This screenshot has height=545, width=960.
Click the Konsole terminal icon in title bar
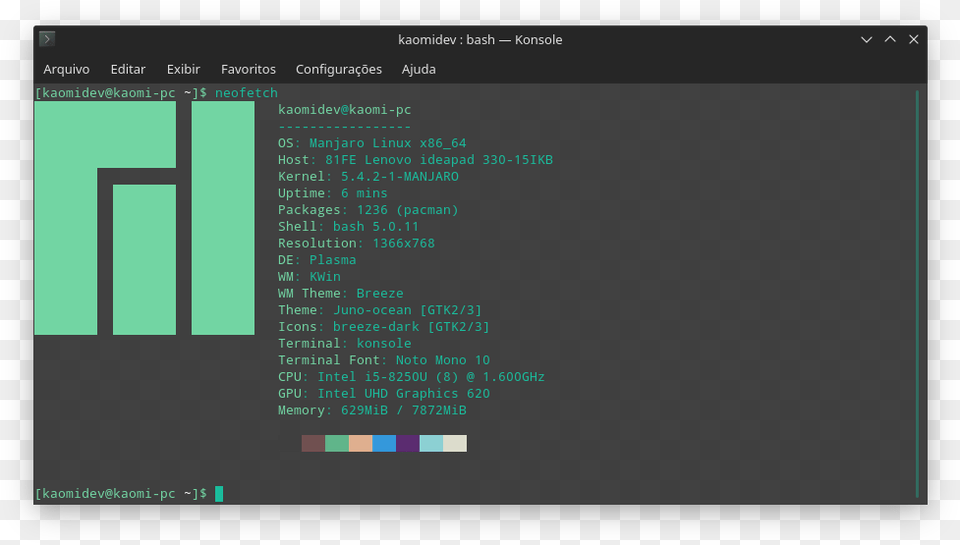click(x=47, y=39)
